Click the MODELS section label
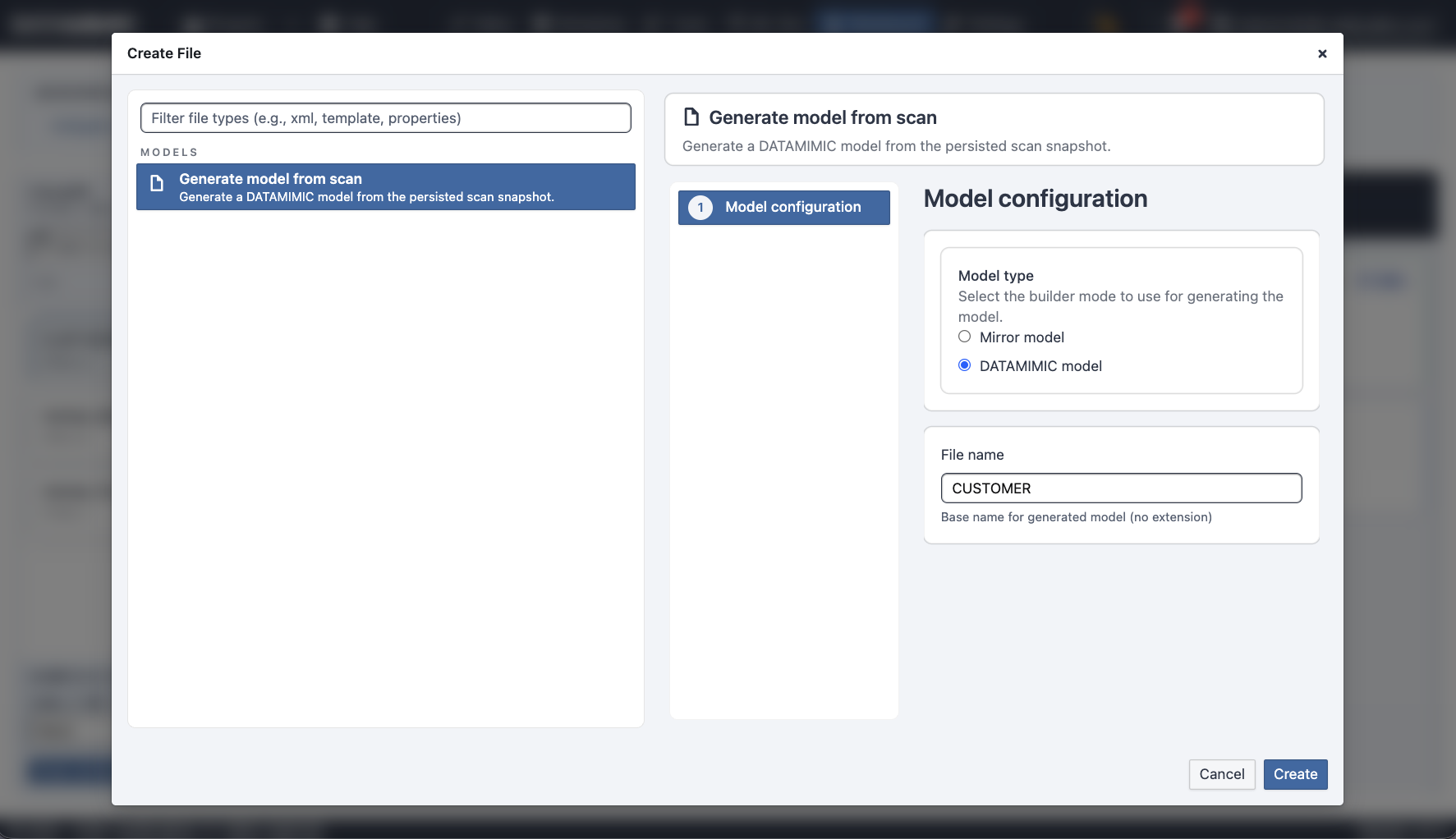 (169, 153)
